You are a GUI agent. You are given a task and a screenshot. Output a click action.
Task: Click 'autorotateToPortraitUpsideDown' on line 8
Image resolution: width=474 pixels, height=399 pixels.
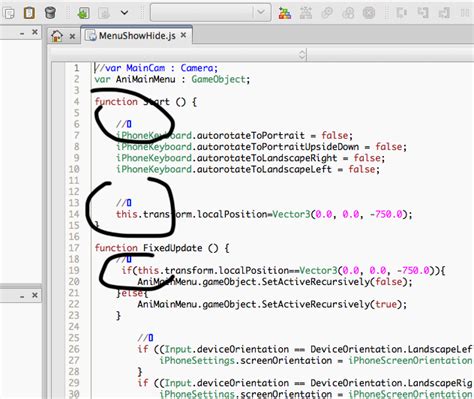click(x=278, y=147)
